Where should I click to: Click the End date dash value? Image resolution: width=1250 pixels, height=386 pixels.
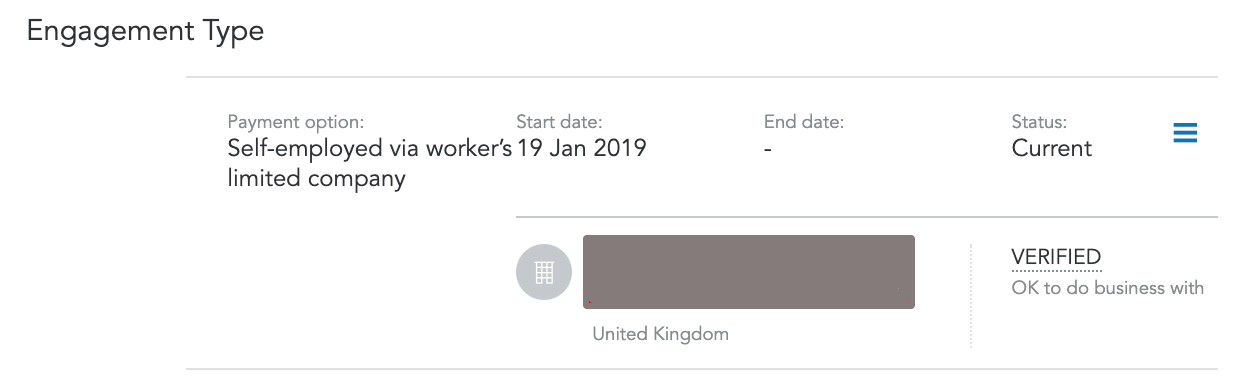tap(767, 150)
